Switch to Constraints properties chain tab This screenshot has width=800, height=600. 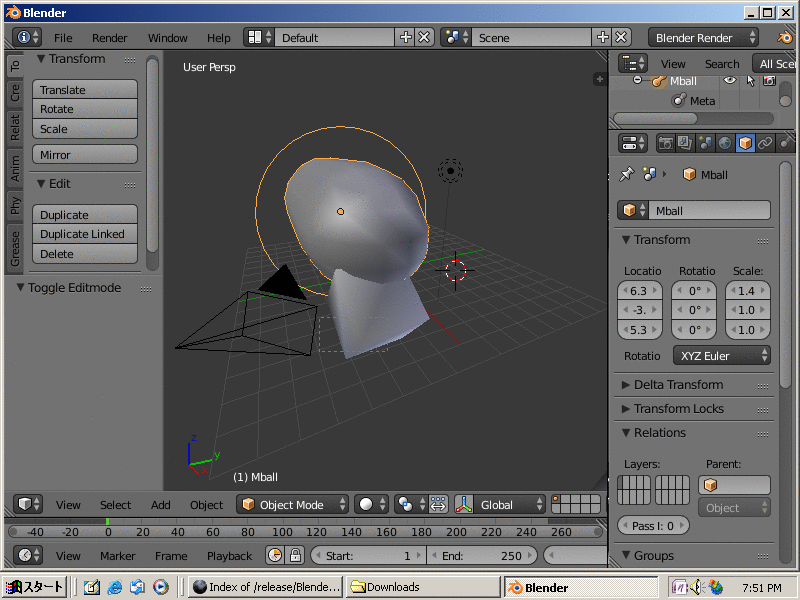[x=764, y=143]
